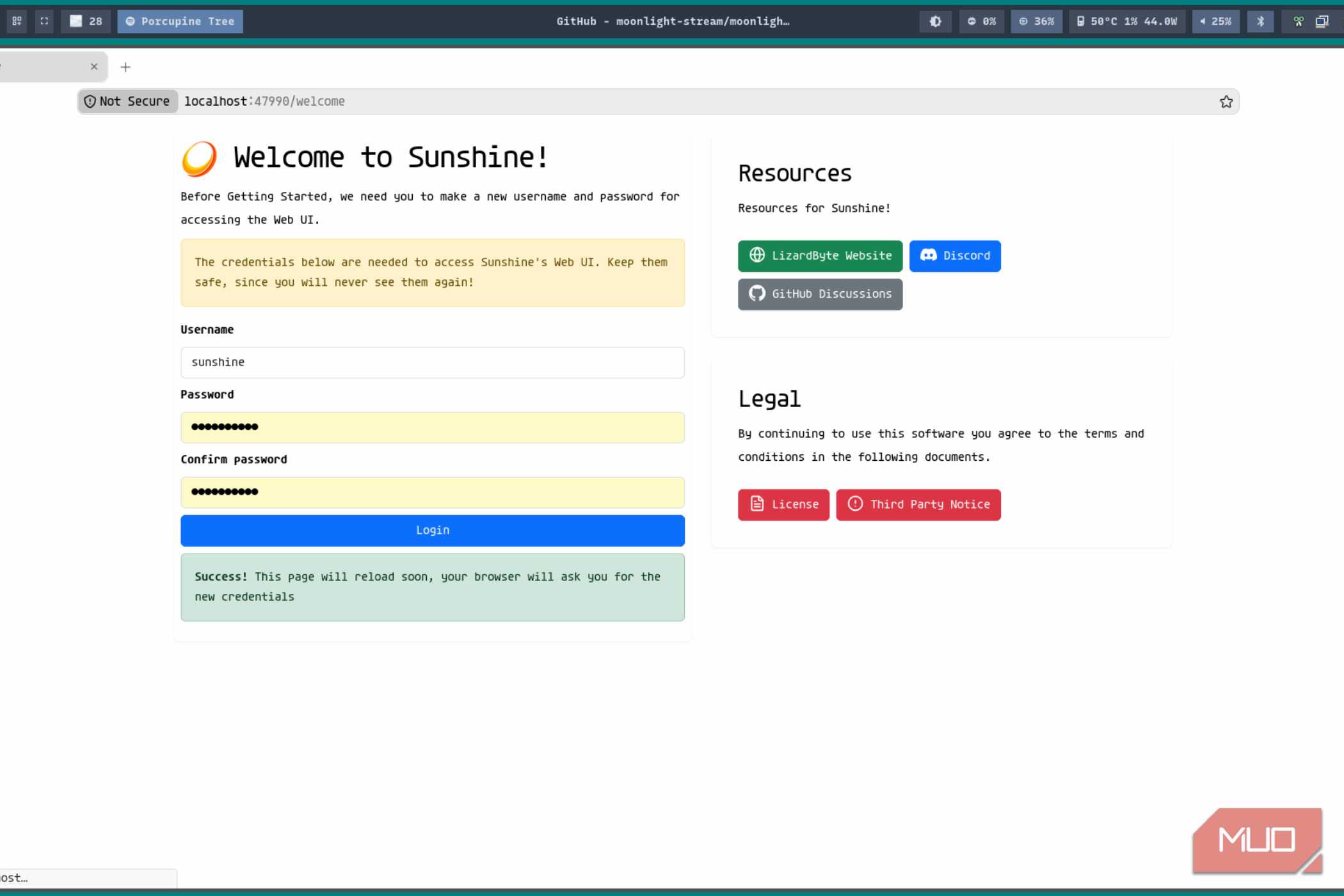Click the 36% memory usage widget
Screen dimensions: 1344x896
pyautogui.click(x=1036, y=21)
